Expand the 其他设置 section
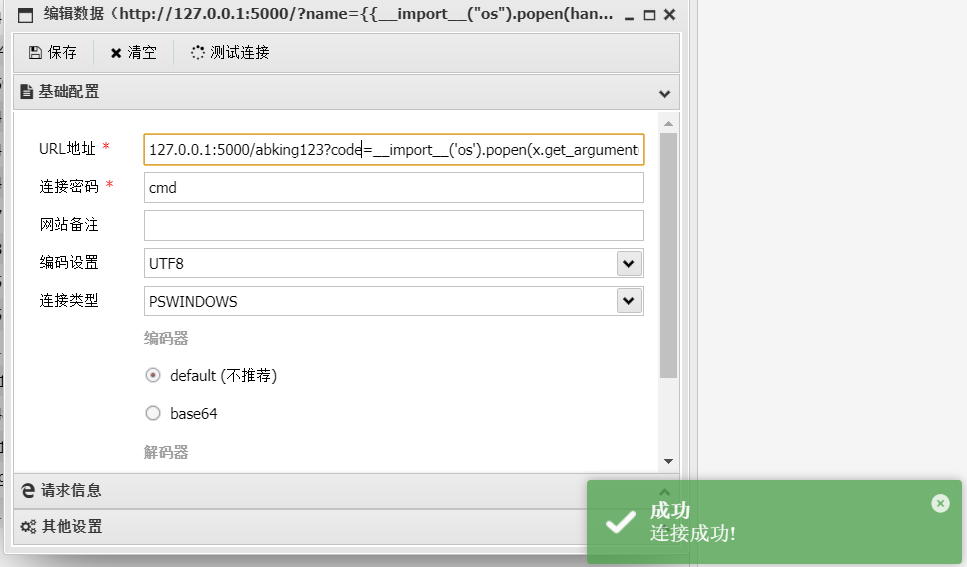The image size is (967, 567). click(347, 526)
